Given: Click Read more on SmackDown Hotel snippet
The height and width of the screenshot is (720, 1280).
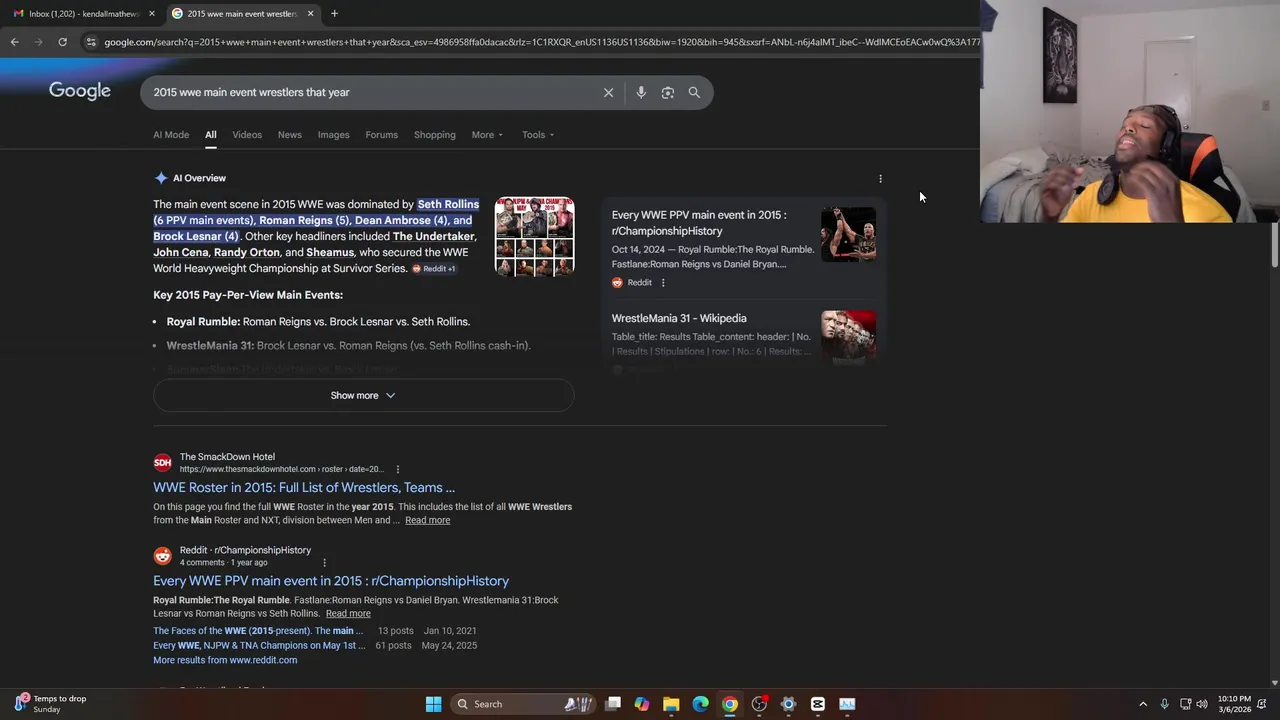Looking at the screenshot, I should click(427, 520).
